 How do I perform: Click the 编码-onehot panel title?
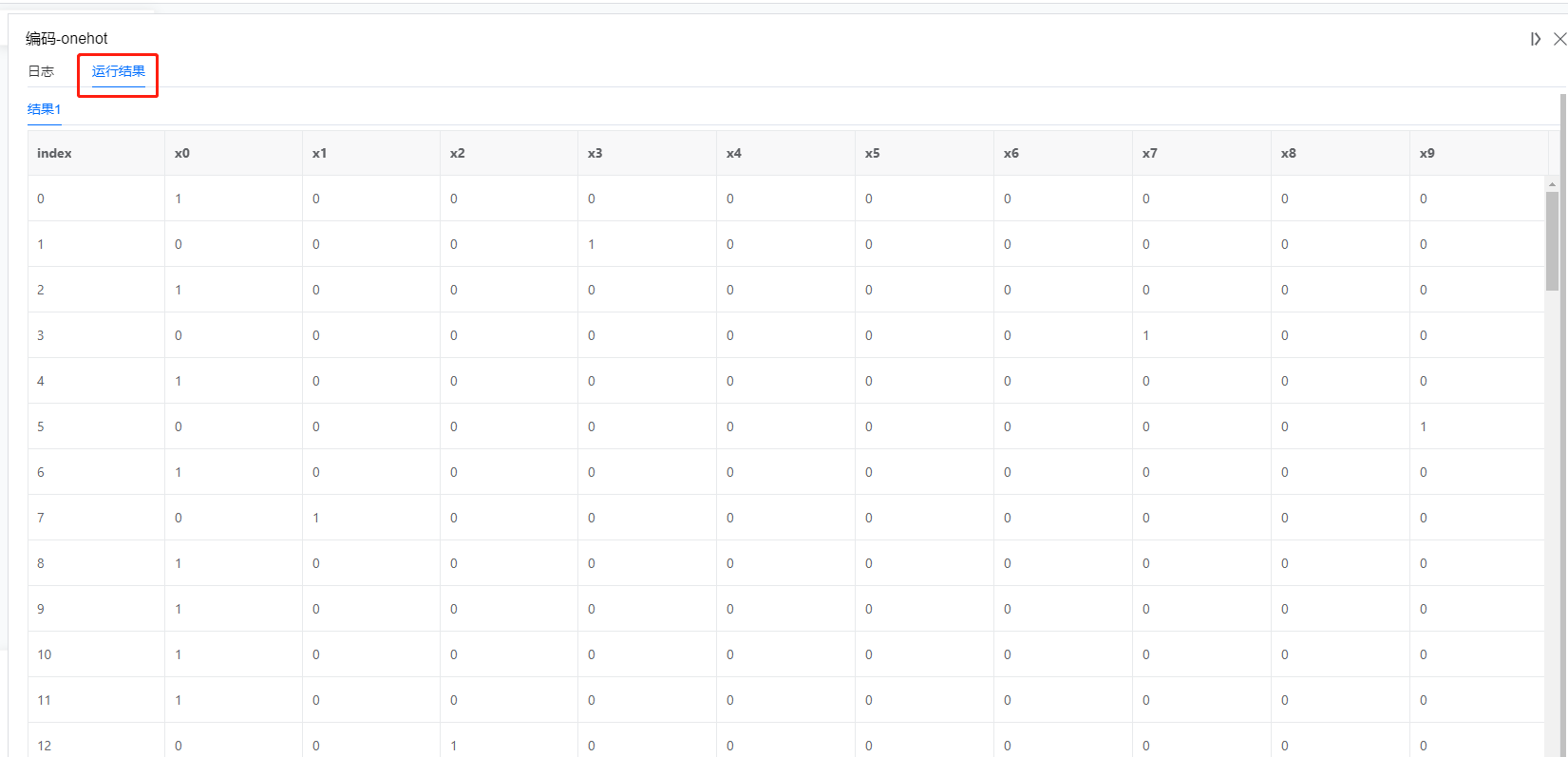pyautogui.click(x=66, y=39)
